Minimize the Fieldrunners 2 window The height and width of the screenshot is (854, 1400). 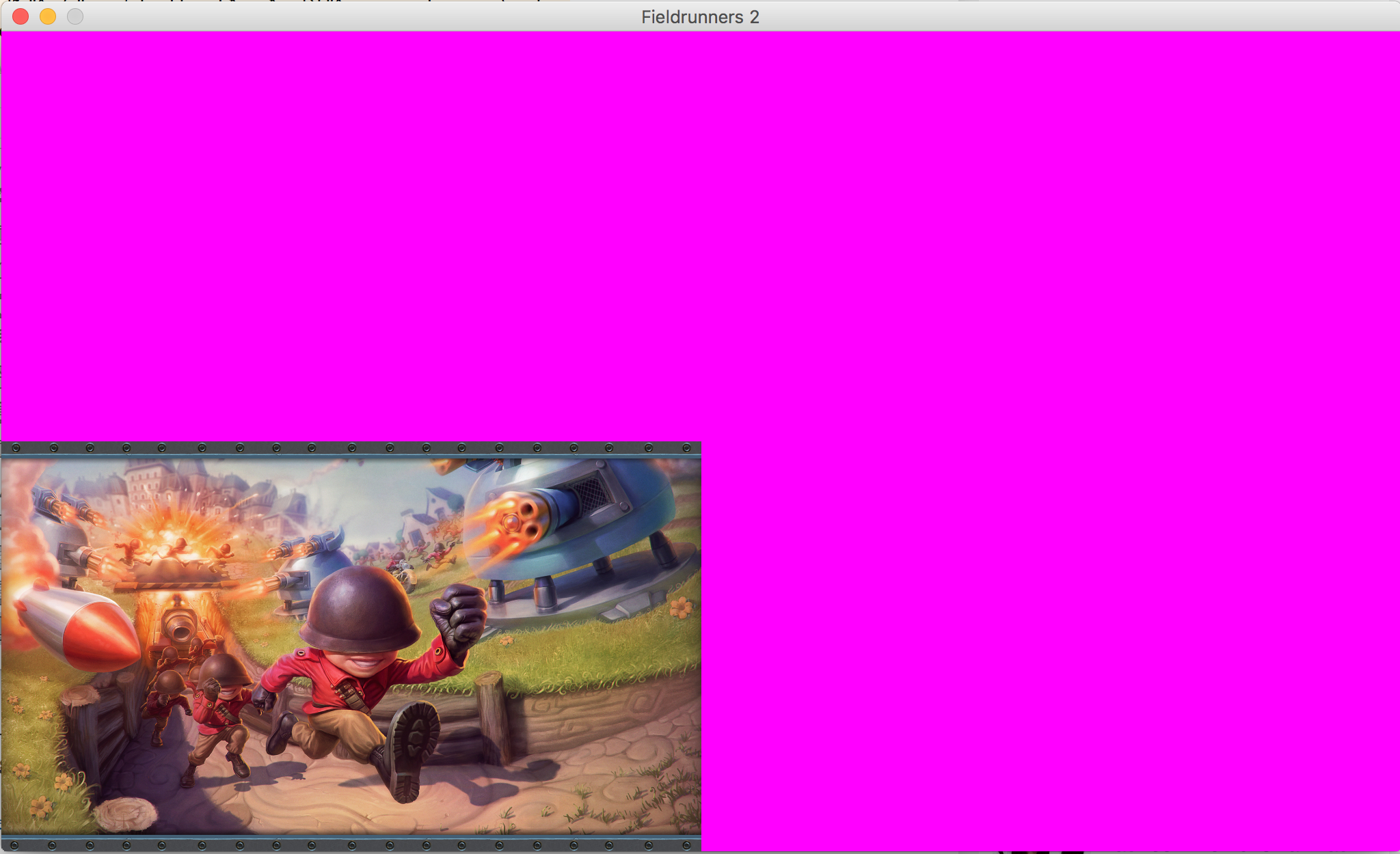(x=47, y=16)
